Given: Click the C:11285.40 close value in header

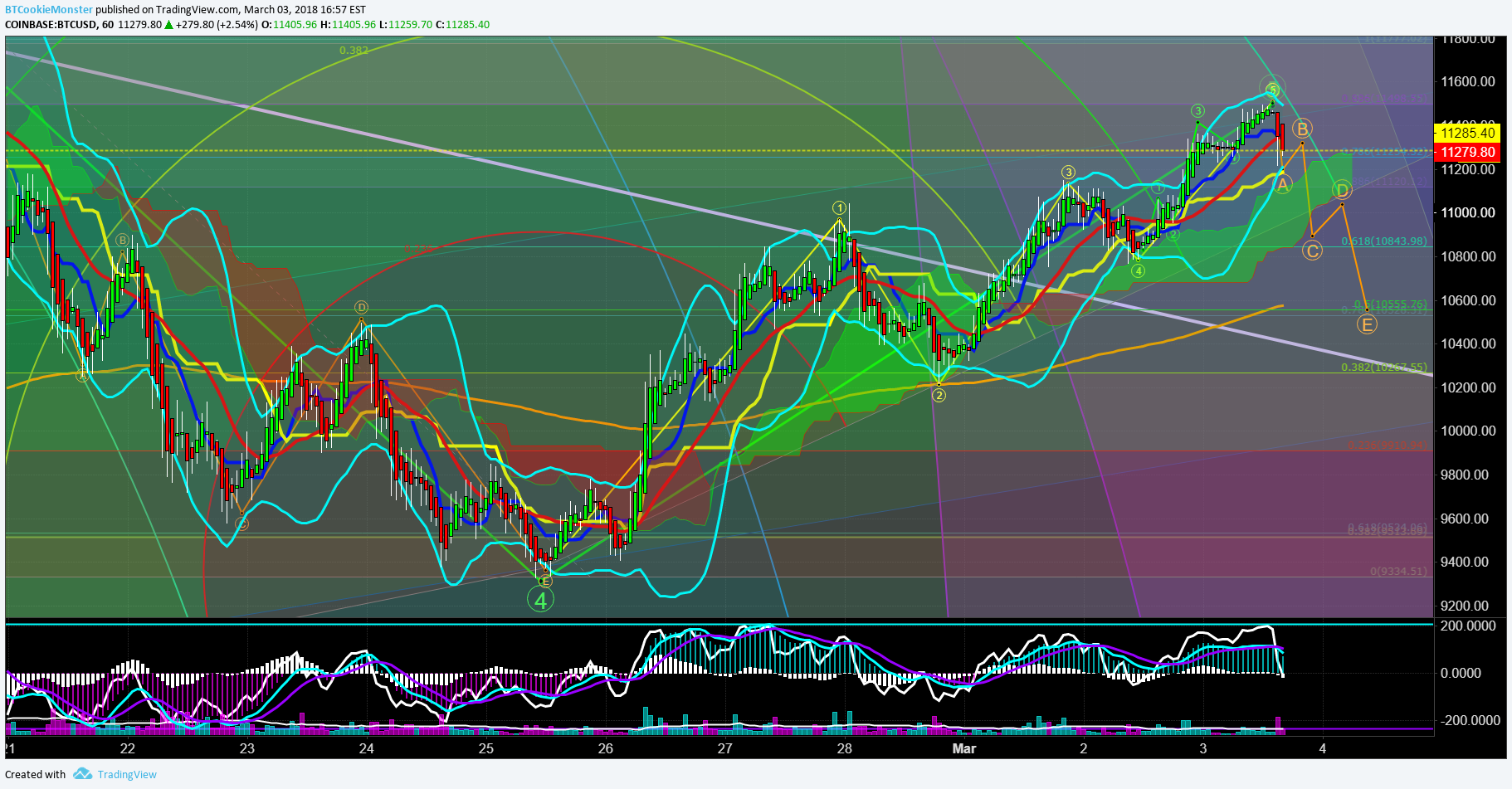Looking at the screenshot, I should coord(462,25).
